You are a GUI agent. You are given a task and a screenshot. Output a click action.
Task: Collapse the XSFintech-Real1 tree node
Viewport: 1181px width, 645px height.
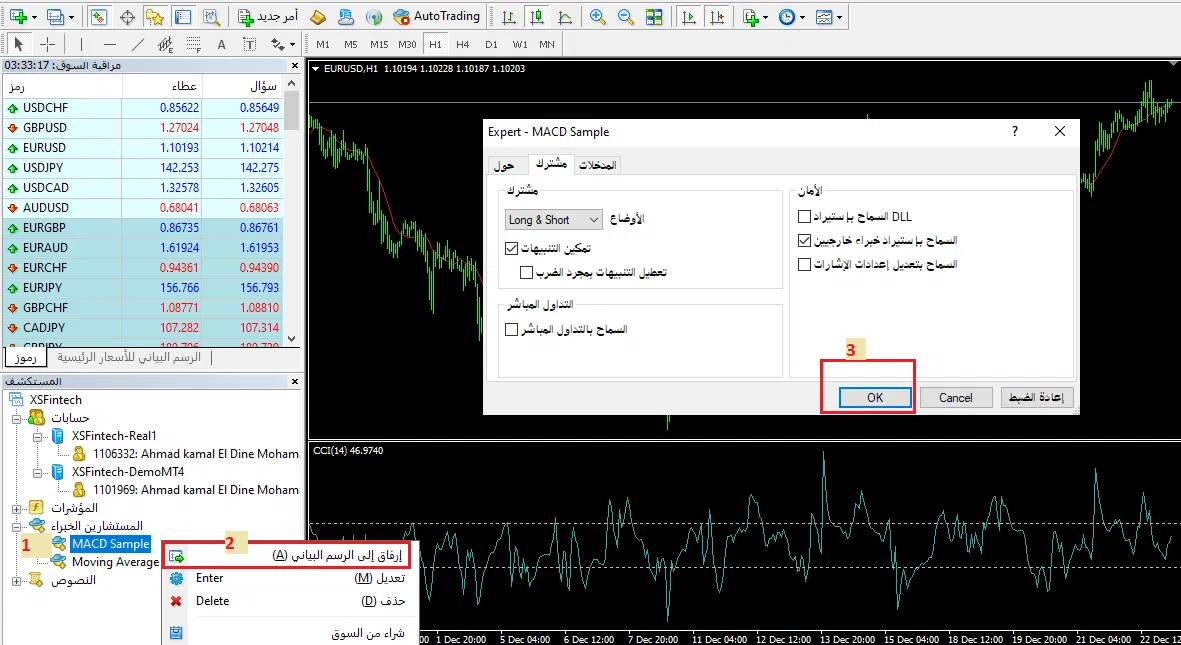click(37, 436)
